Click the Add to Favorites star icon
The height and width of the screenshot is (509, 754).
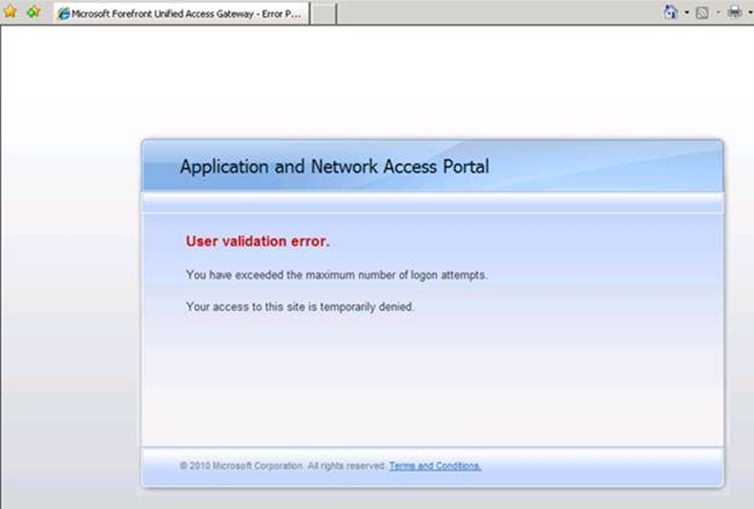pyautogui.click(x=33, y=12)
